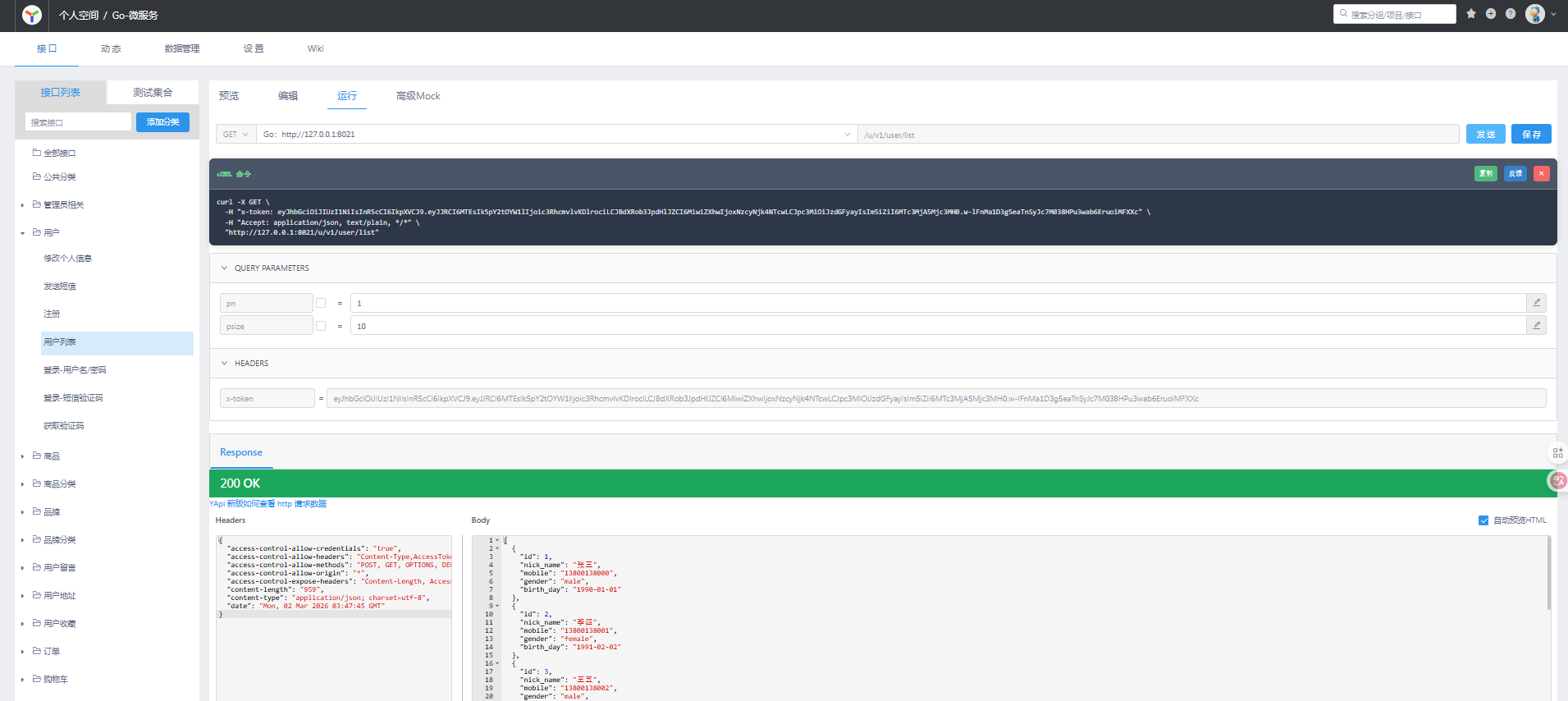The height and width of the screenshot is (701, 1568).
Task: Switch to the 动态 tab
Action: [x=111, y=48]
